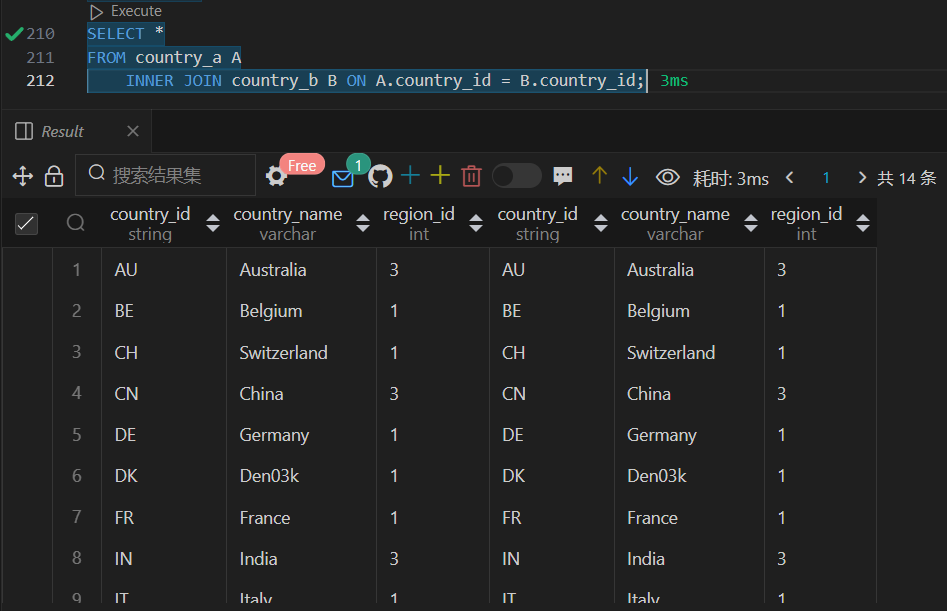Select row number 1
Viewport: 947px width, 611px height.
click(x=77, y=269)
